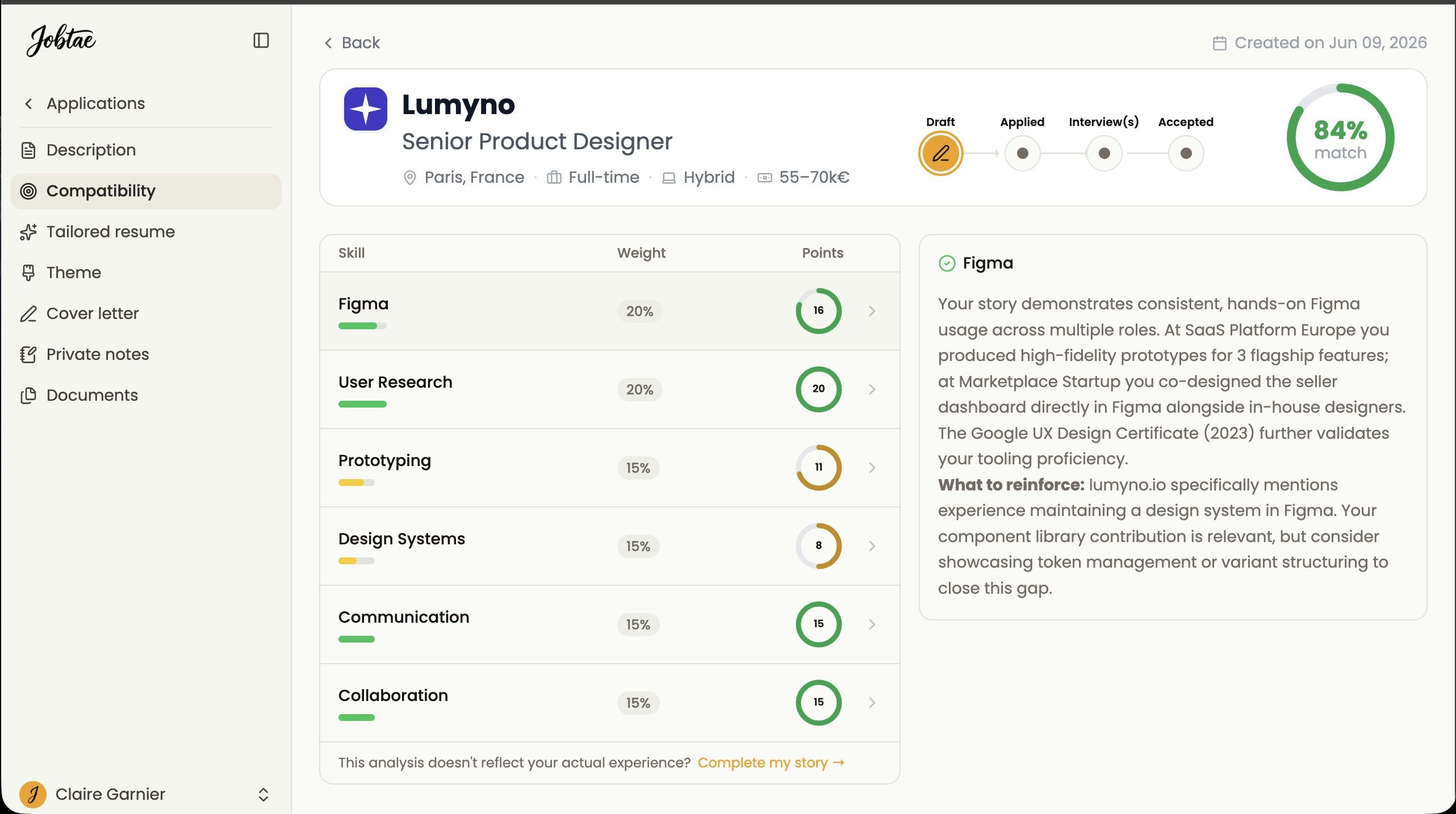The width and height of the screenshot is (1456, 814).
Task: Click the Theme paintbrush icon
Action: [28, 273]
